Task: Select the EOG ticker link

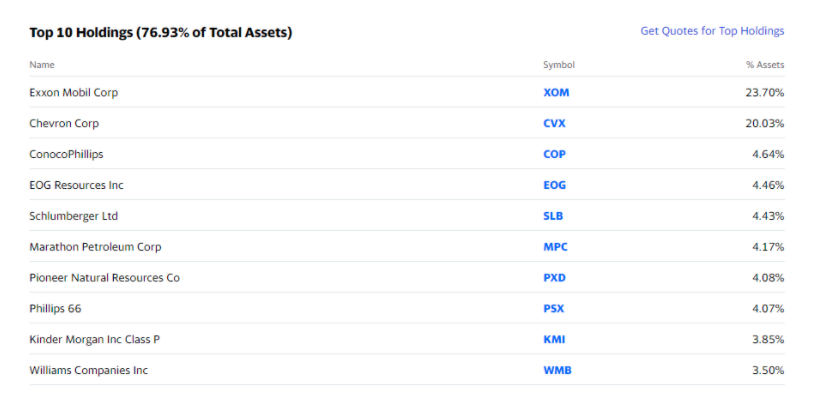Action: [x=554, y=185]
